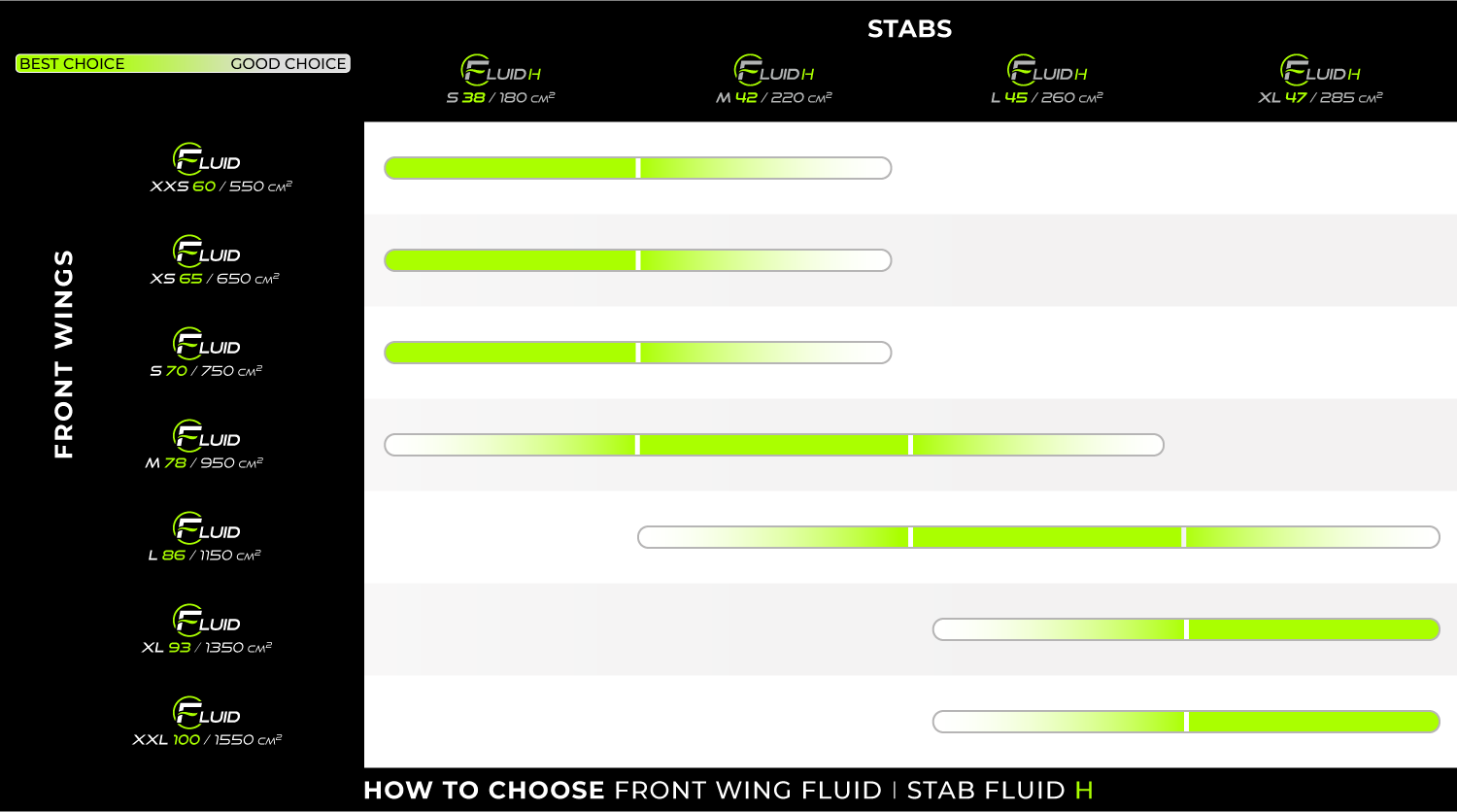Click the Fluid H S 38 stab logo
Screen dimensions: 1457x812
500,70
